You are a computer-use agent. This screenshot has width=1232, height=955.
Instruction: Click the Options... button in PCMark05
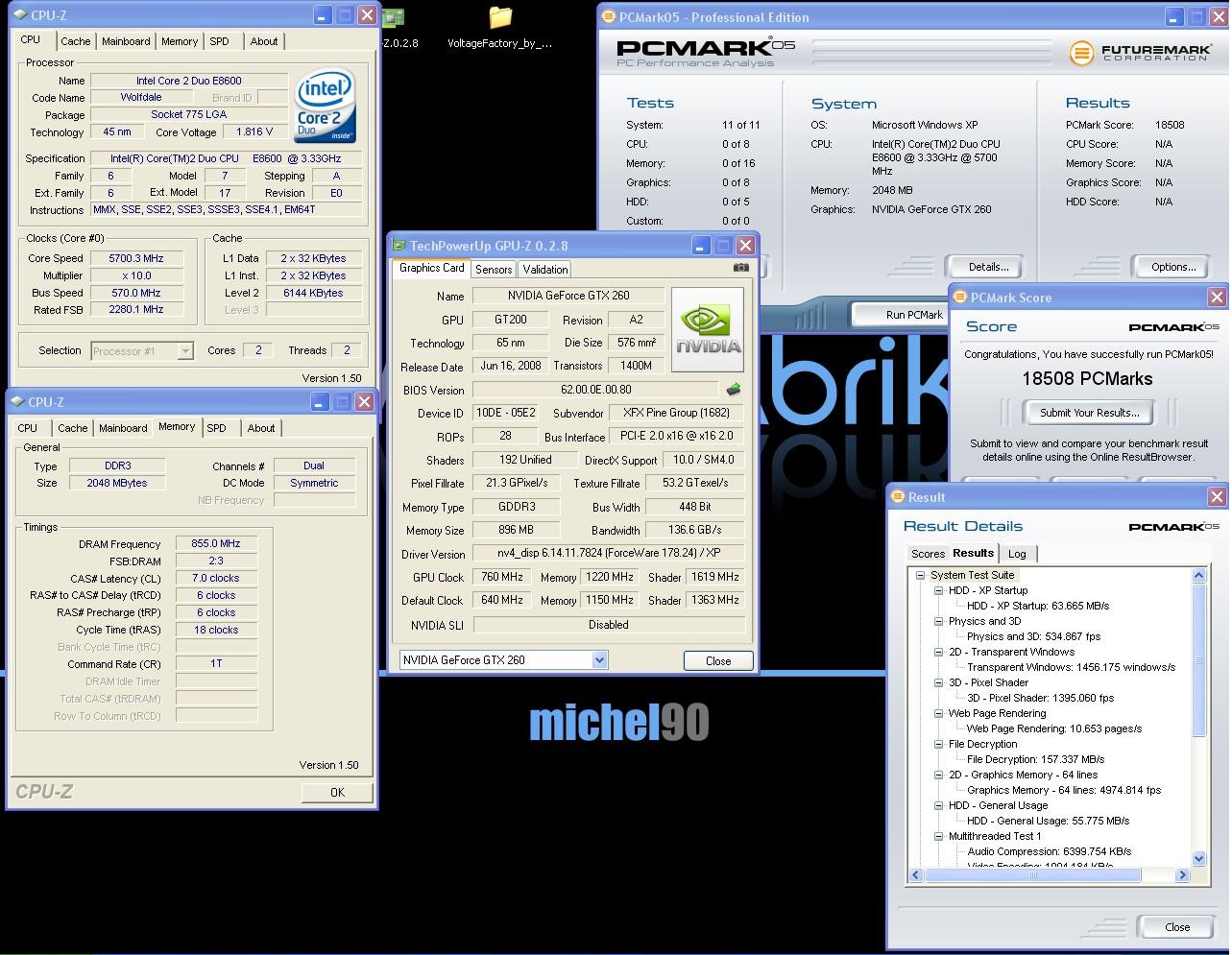tap(1173, 267)
